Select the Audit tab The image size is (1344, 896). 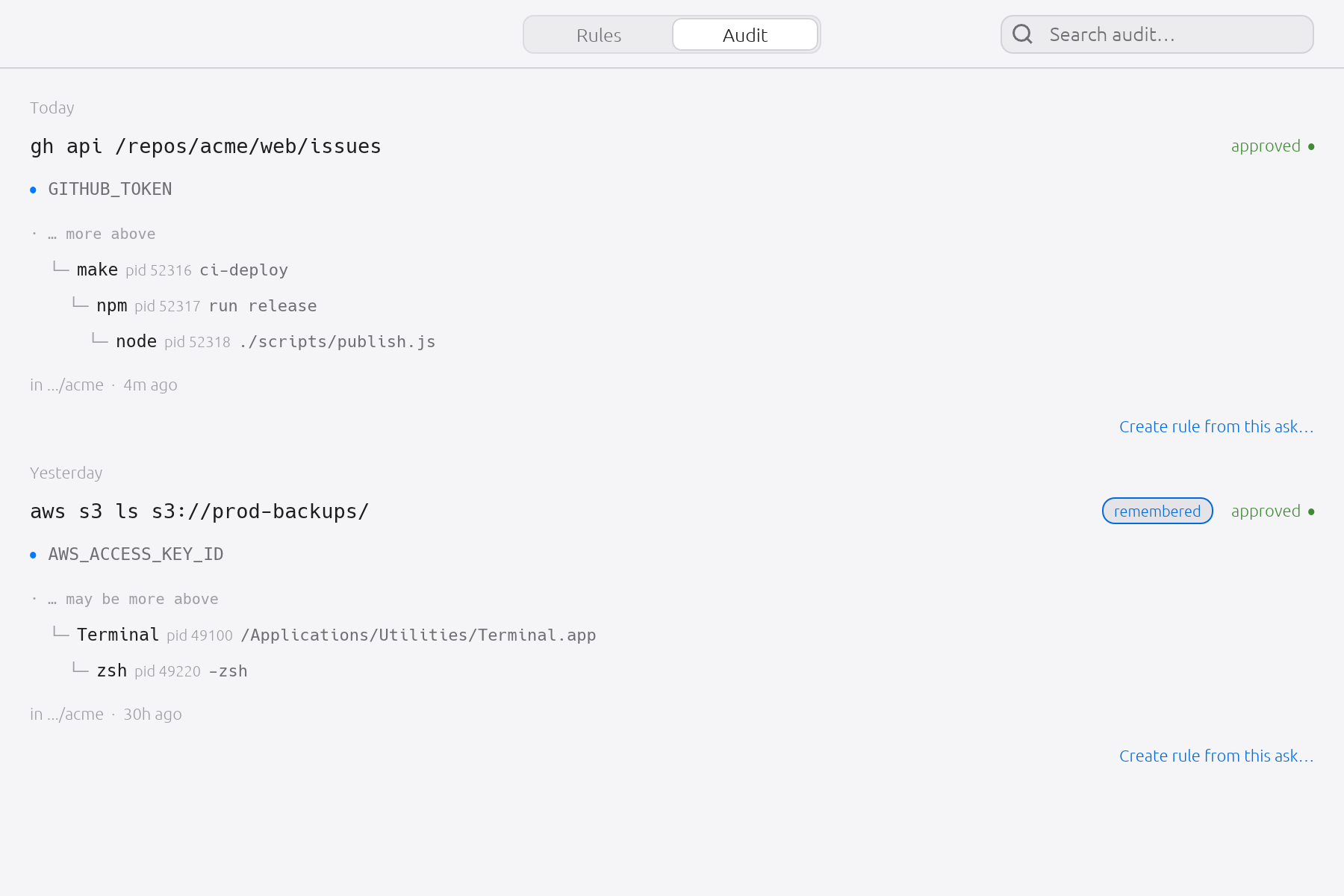[x=745, y=35]
